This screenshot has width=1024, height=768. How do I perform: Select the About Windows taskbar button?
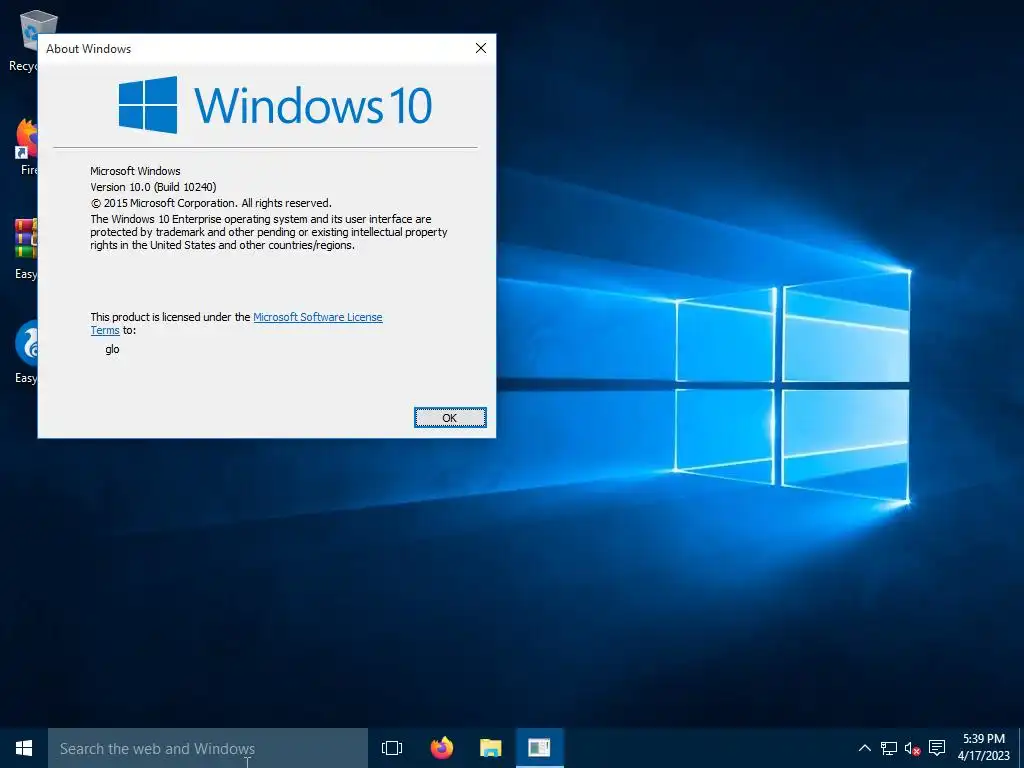[539, 748]
